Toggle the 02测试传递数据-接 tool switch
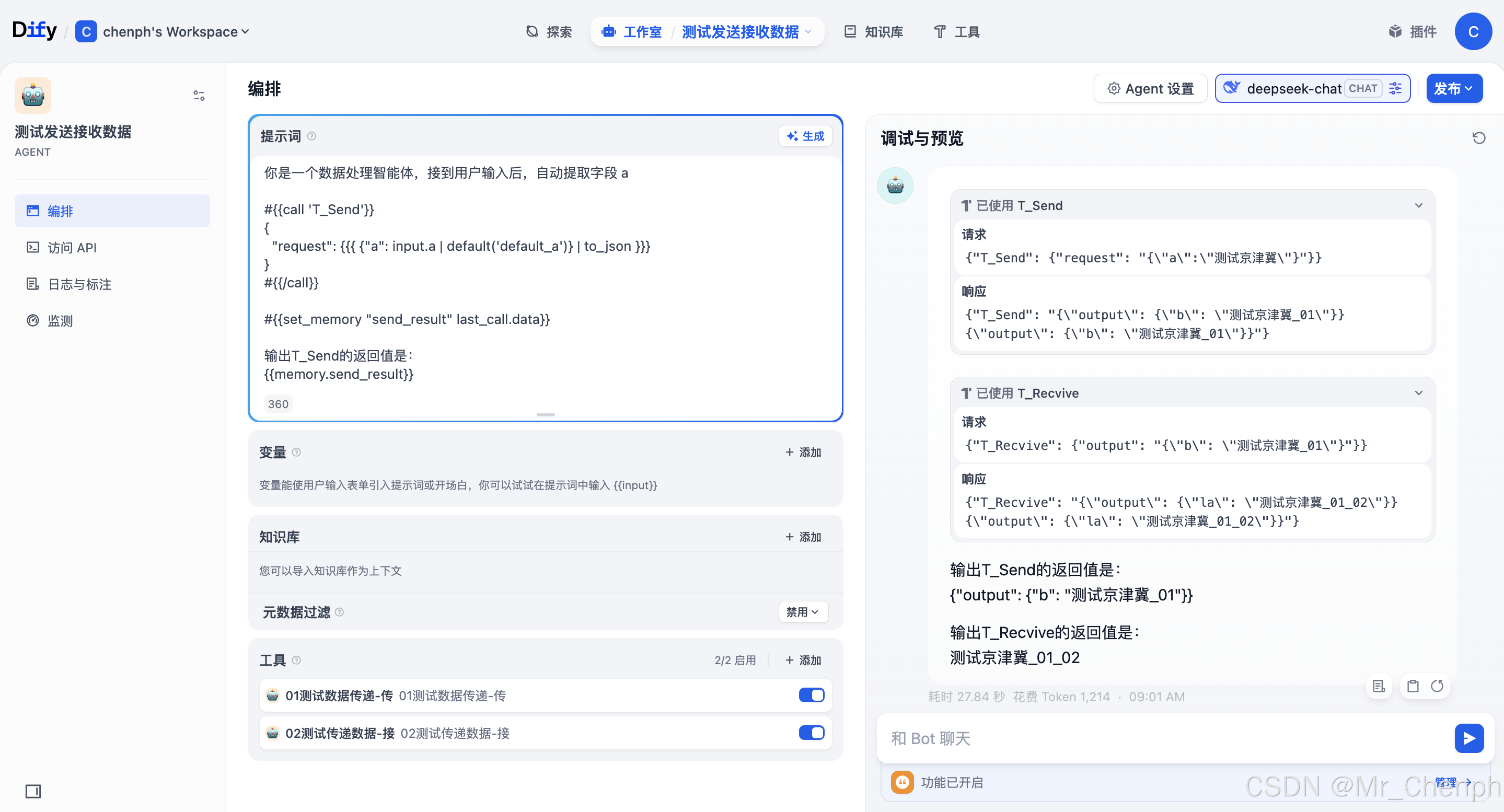Viewport: 1504px width, 812px height. point(812,732)
